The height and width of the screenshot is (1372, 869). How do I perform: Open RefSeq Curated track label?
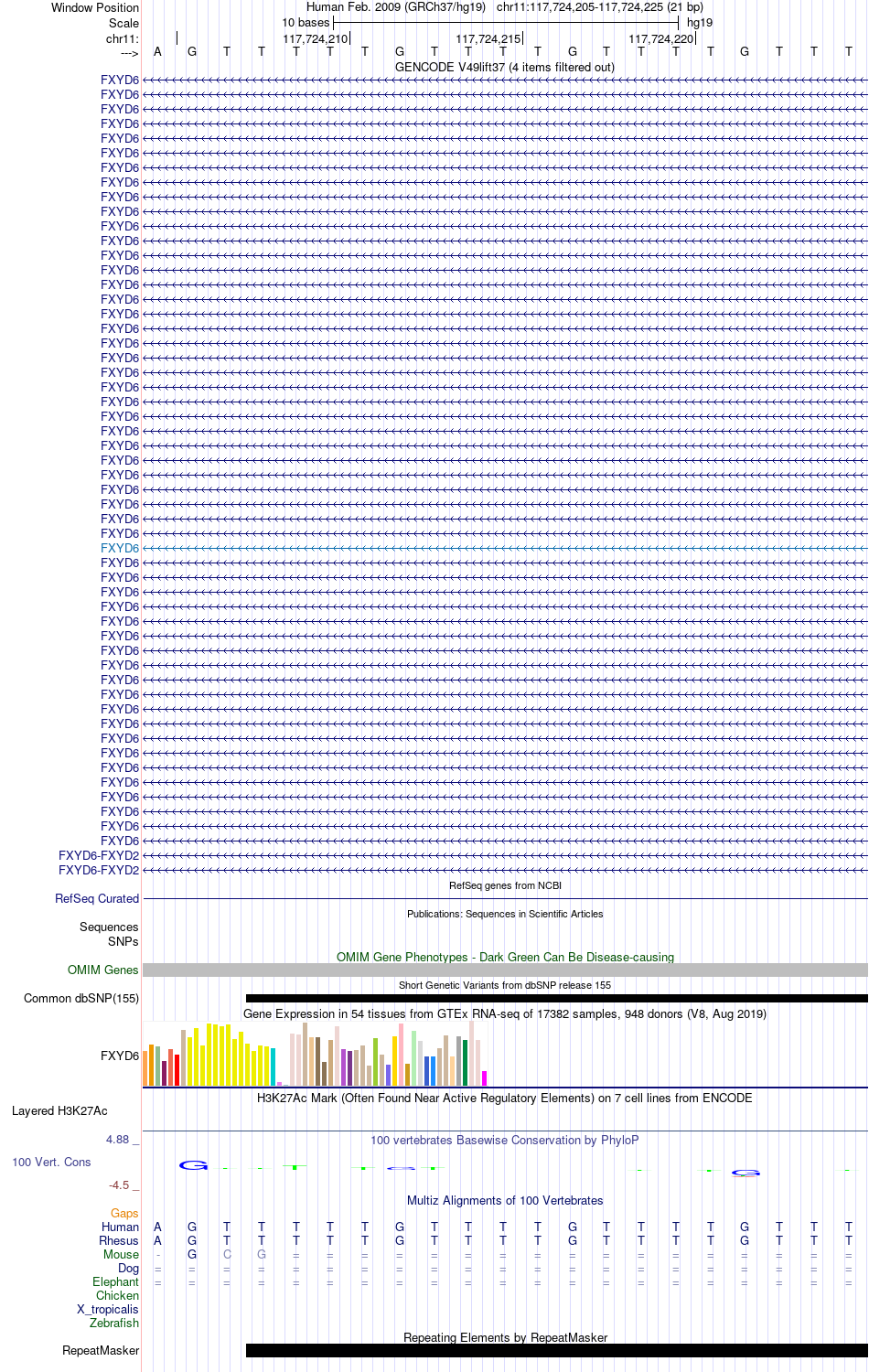click(x=97, y=898)
